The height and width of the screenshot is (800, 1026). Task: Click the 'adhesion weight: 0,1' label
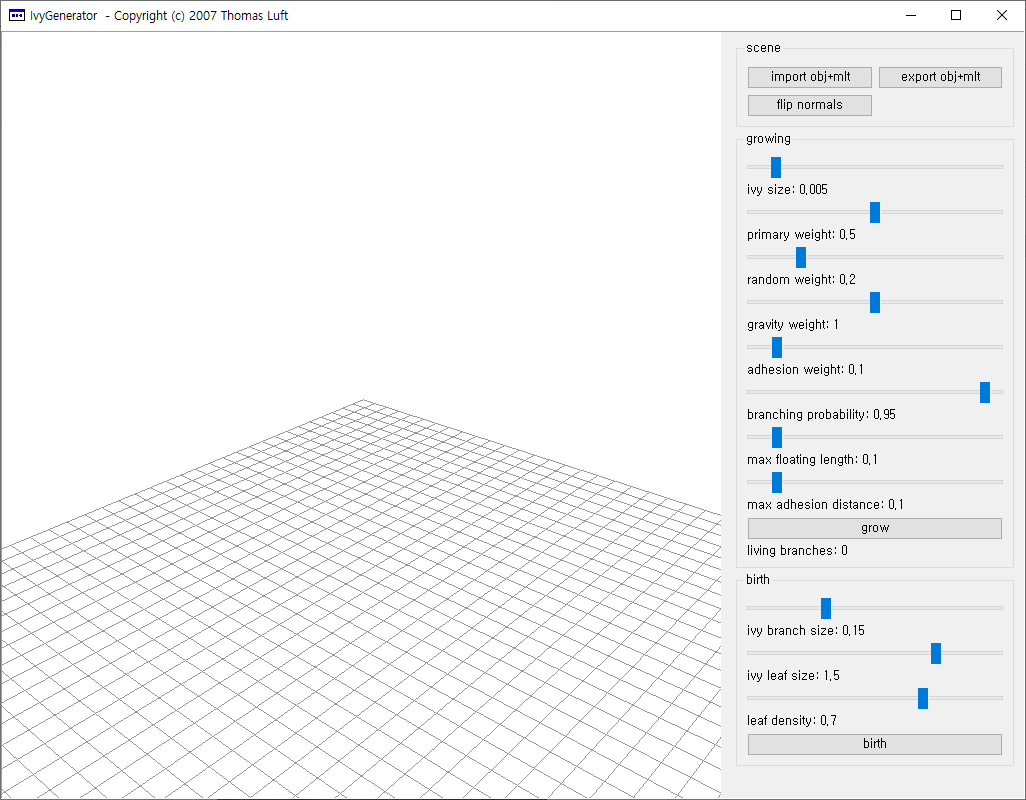pyautogui.click(x=805, y=370)
